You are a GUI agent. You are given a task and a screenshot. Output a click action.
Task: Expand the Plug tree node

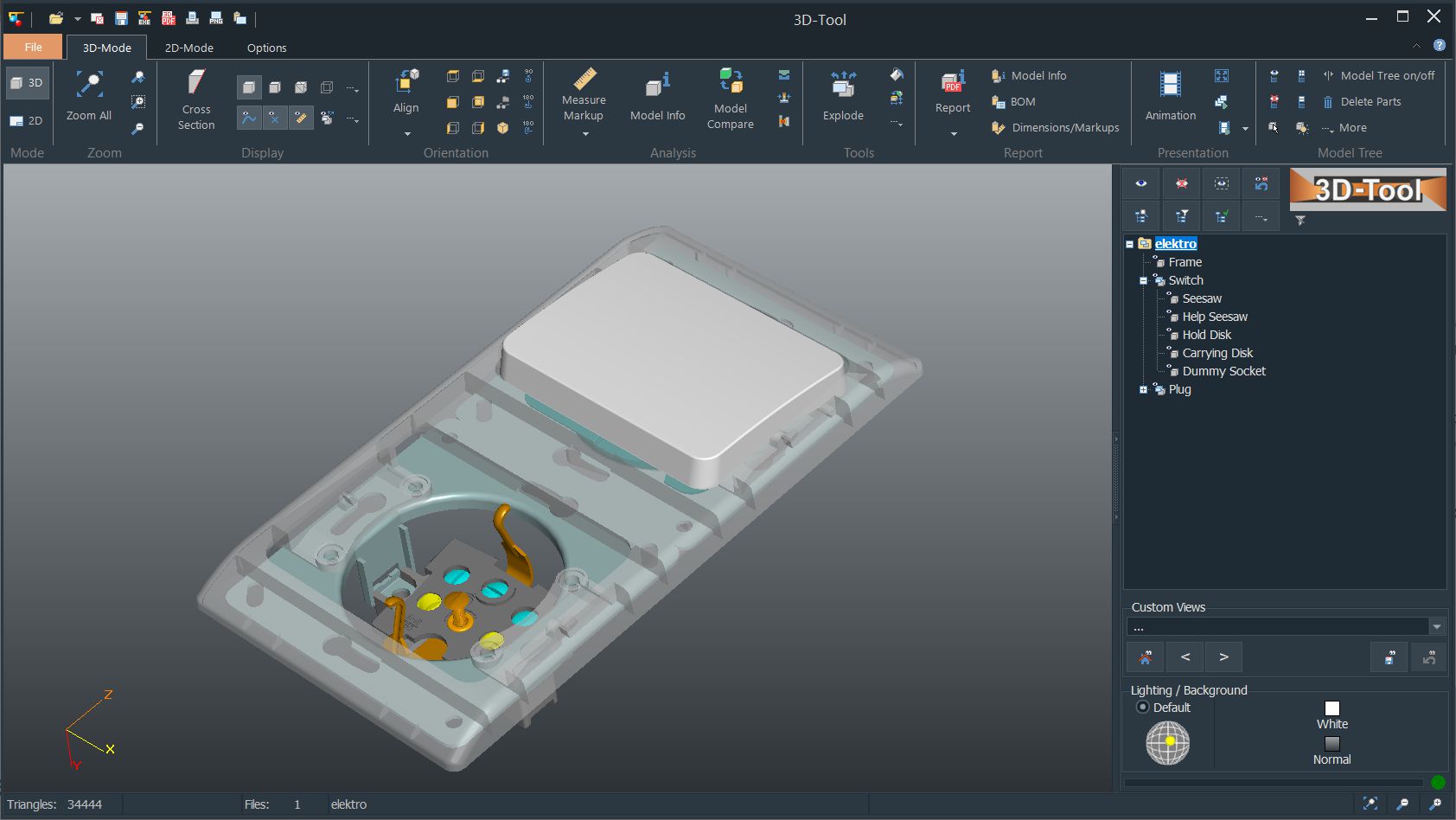[1143, 389]
